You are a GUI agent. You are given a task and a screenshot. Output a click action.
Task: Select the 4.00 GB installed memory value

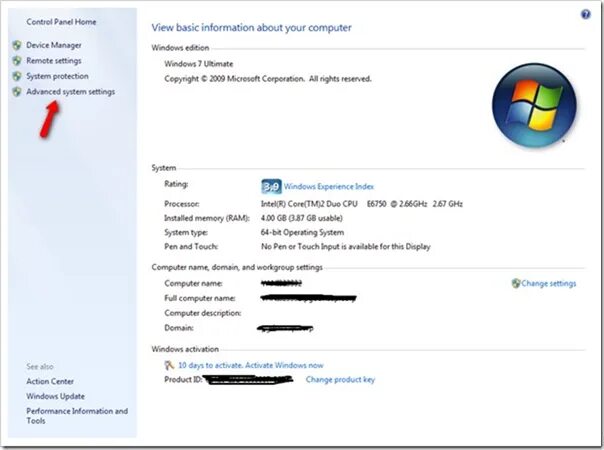point(302,218)
